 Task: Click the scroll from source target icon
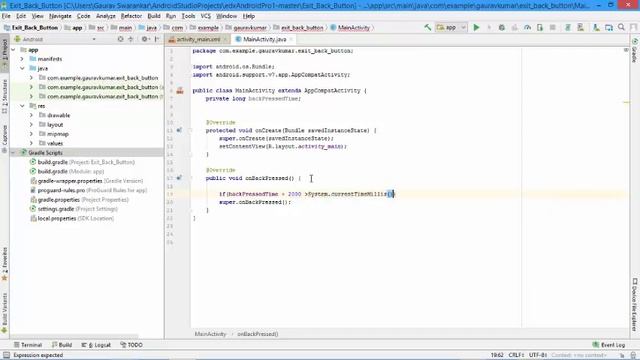[120, 40]
